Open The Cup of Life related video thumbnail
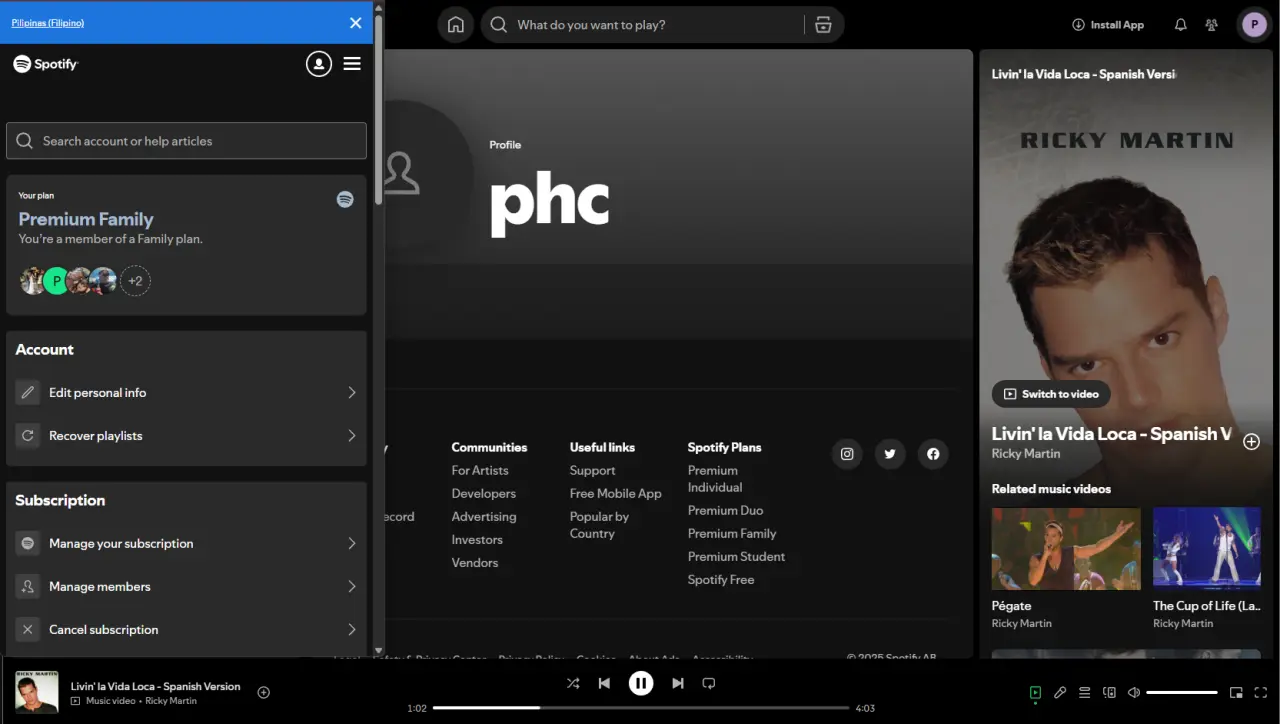The height and width of the screenshot is (724, 1280). [x=1207, y=549]
